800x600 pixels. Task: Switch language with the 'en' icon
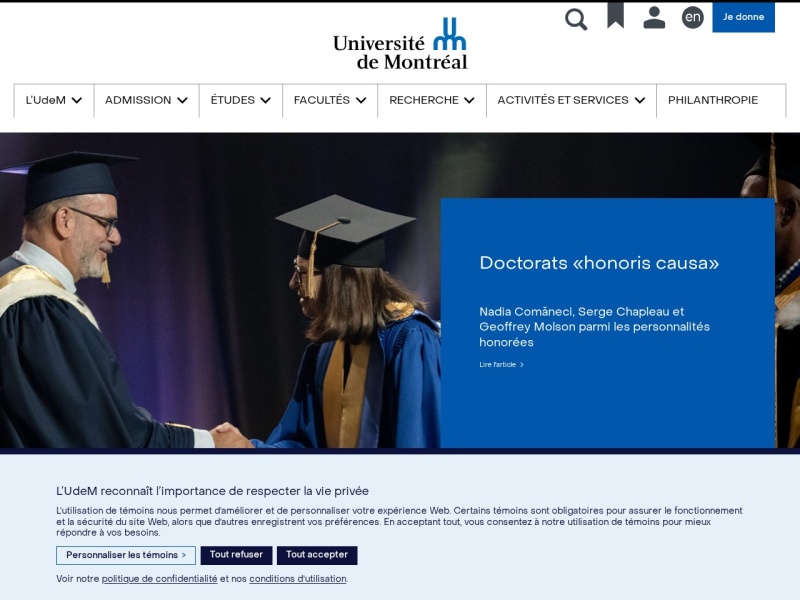point(692,17)
